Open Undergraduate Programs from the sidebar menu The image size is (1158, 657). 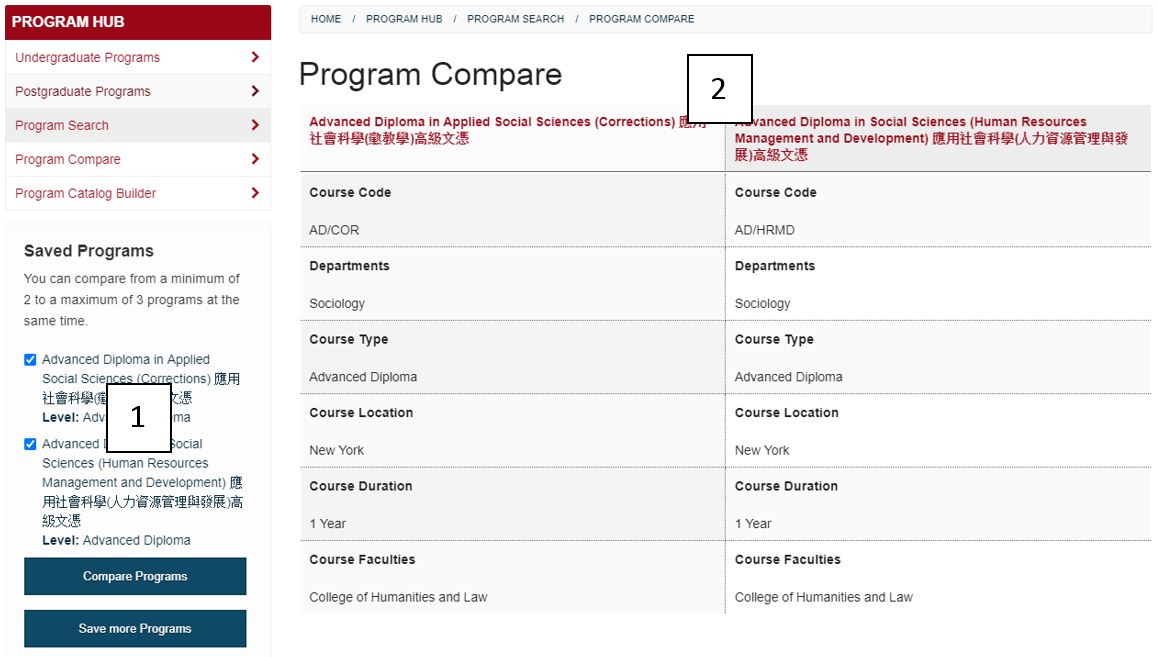[x=87, y=57]
